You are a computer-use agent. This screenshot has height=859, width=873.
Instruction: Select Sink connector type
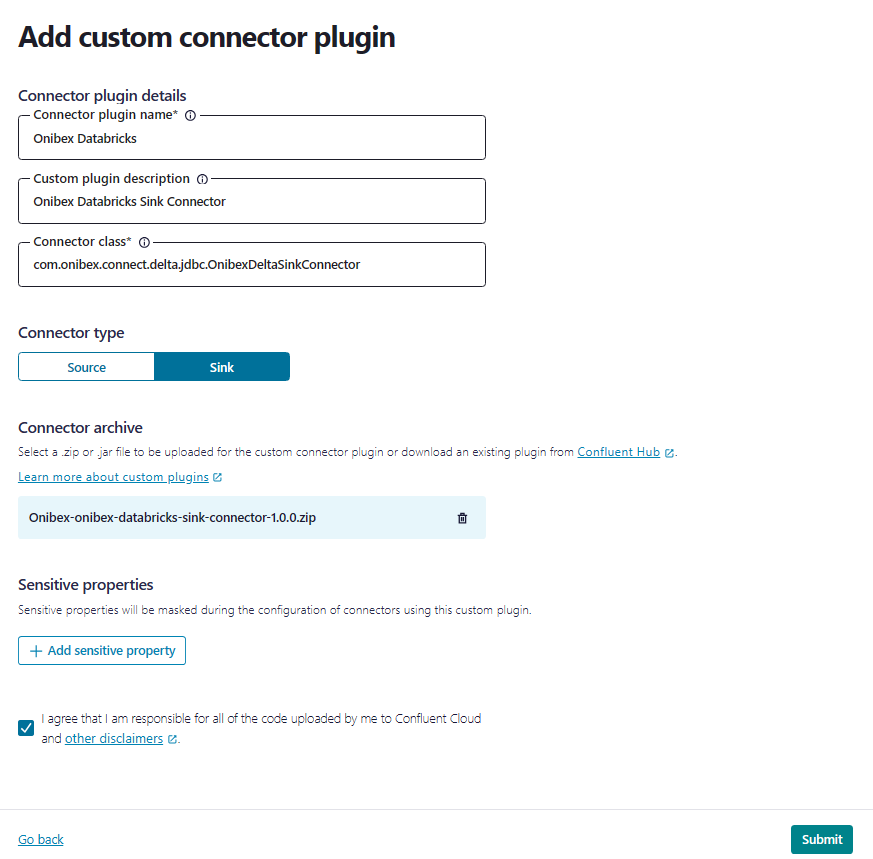(222, 367)
